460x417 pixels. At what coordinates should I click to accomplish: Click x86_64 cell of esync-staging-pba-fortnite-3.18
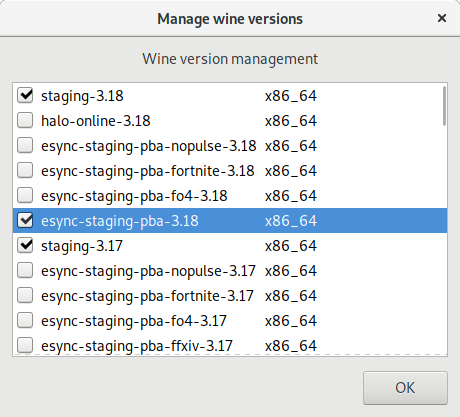[291, 171]
